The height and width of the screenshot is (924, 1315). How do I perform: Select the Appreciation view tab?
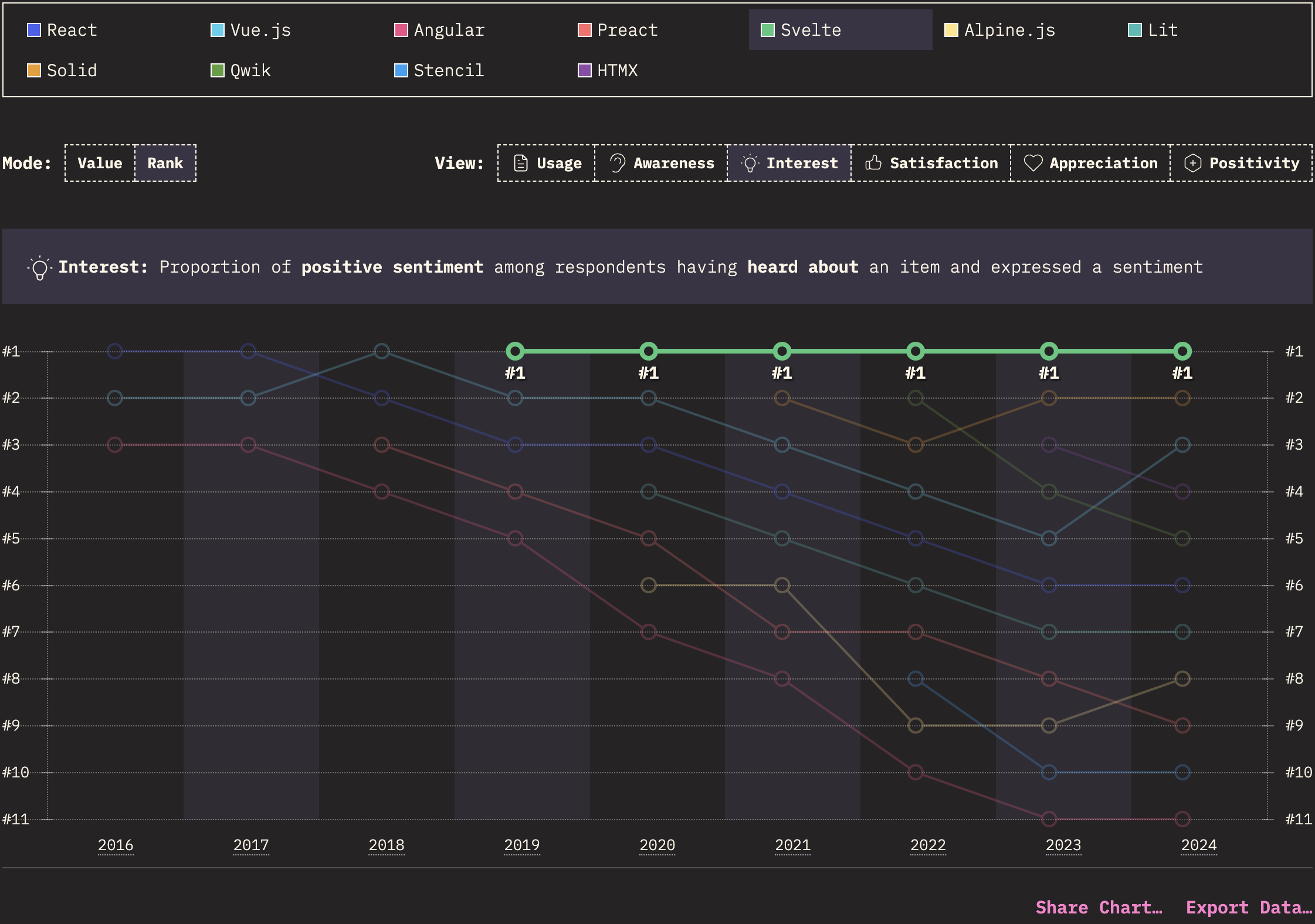click(1090, 163)
